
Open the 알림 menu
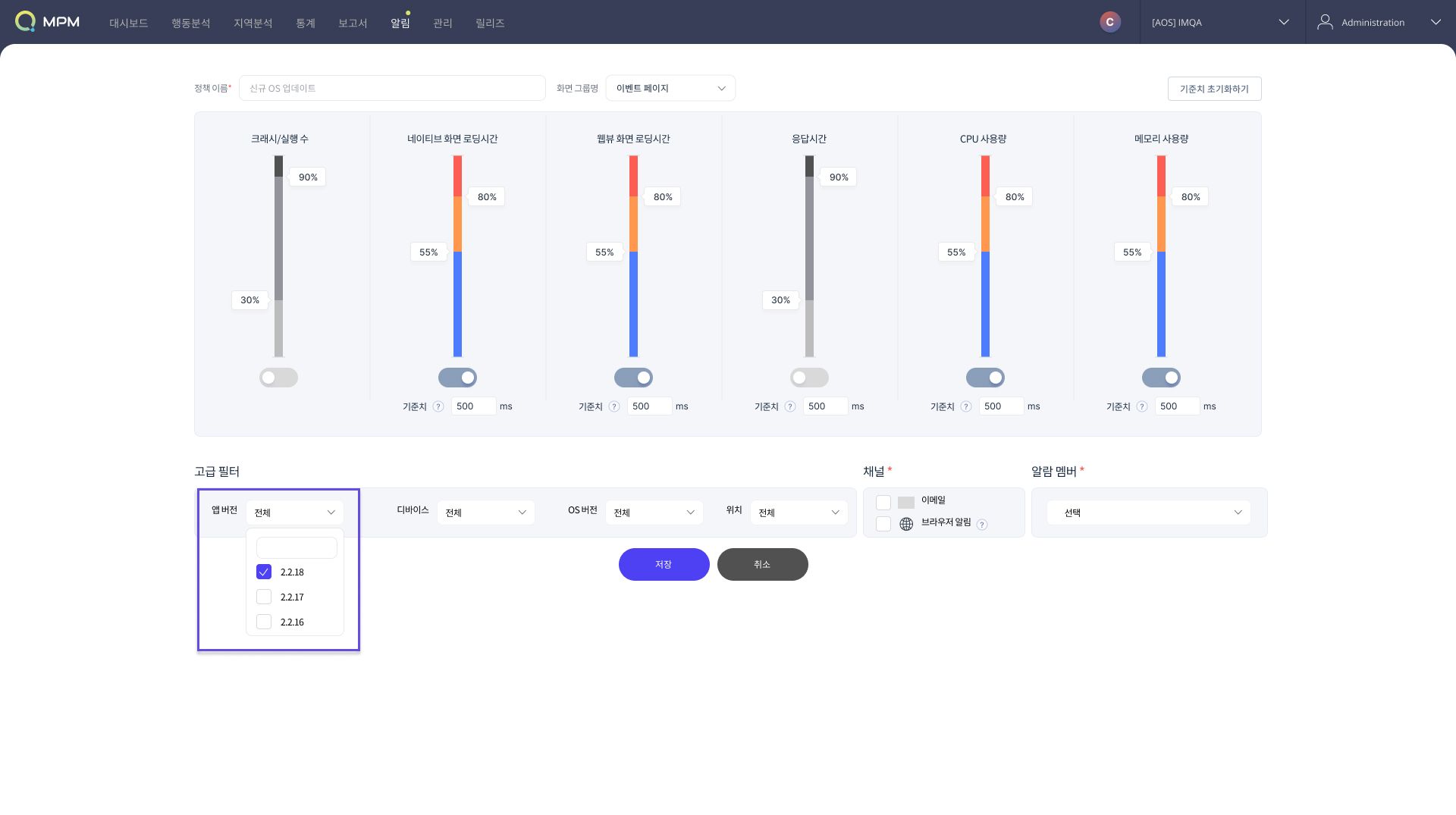[x=400, y=23]
